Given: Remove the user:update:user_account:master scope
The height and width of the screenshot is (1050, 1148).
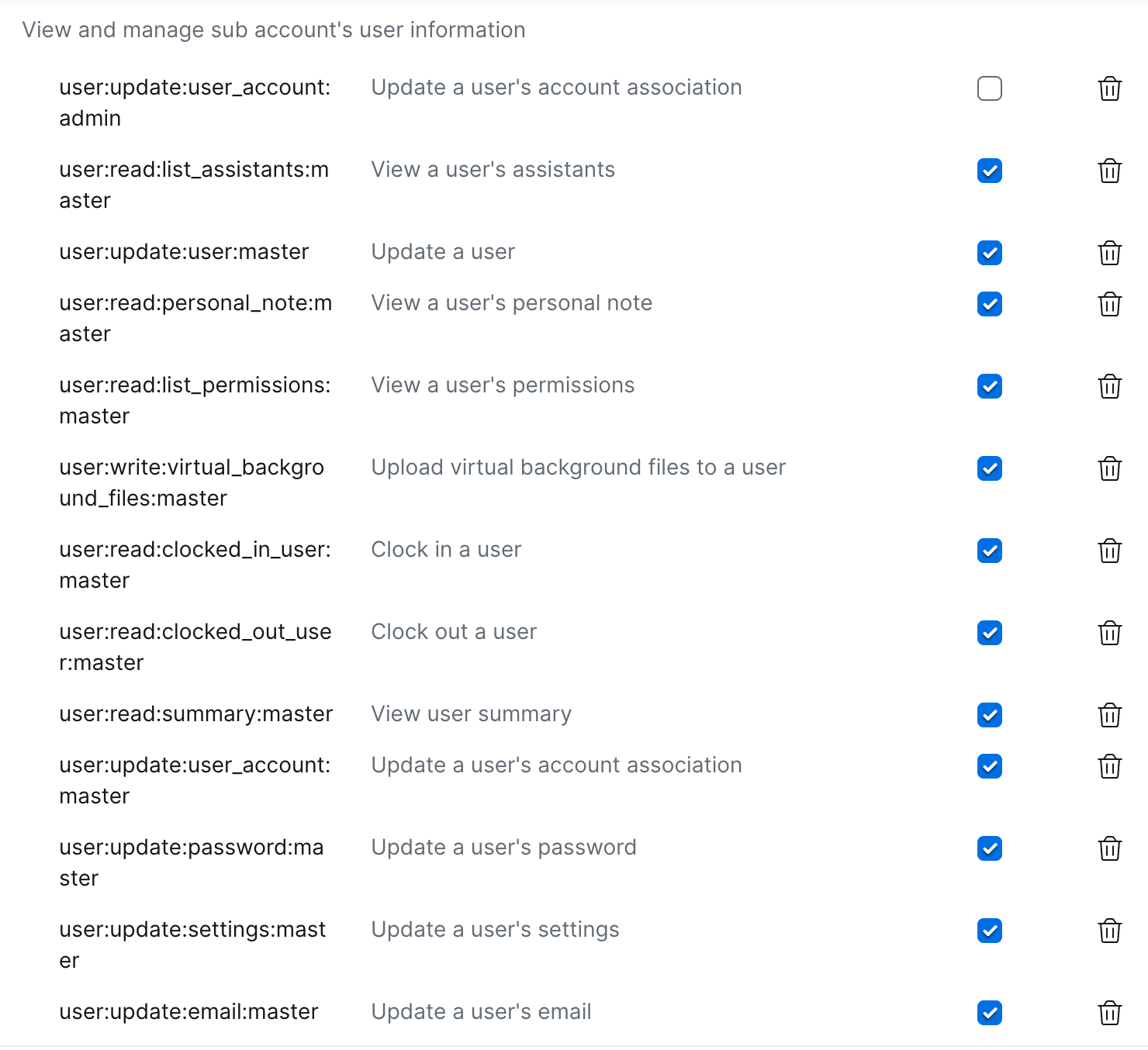Looking at the screenshot, I should tap(1110, 766).
